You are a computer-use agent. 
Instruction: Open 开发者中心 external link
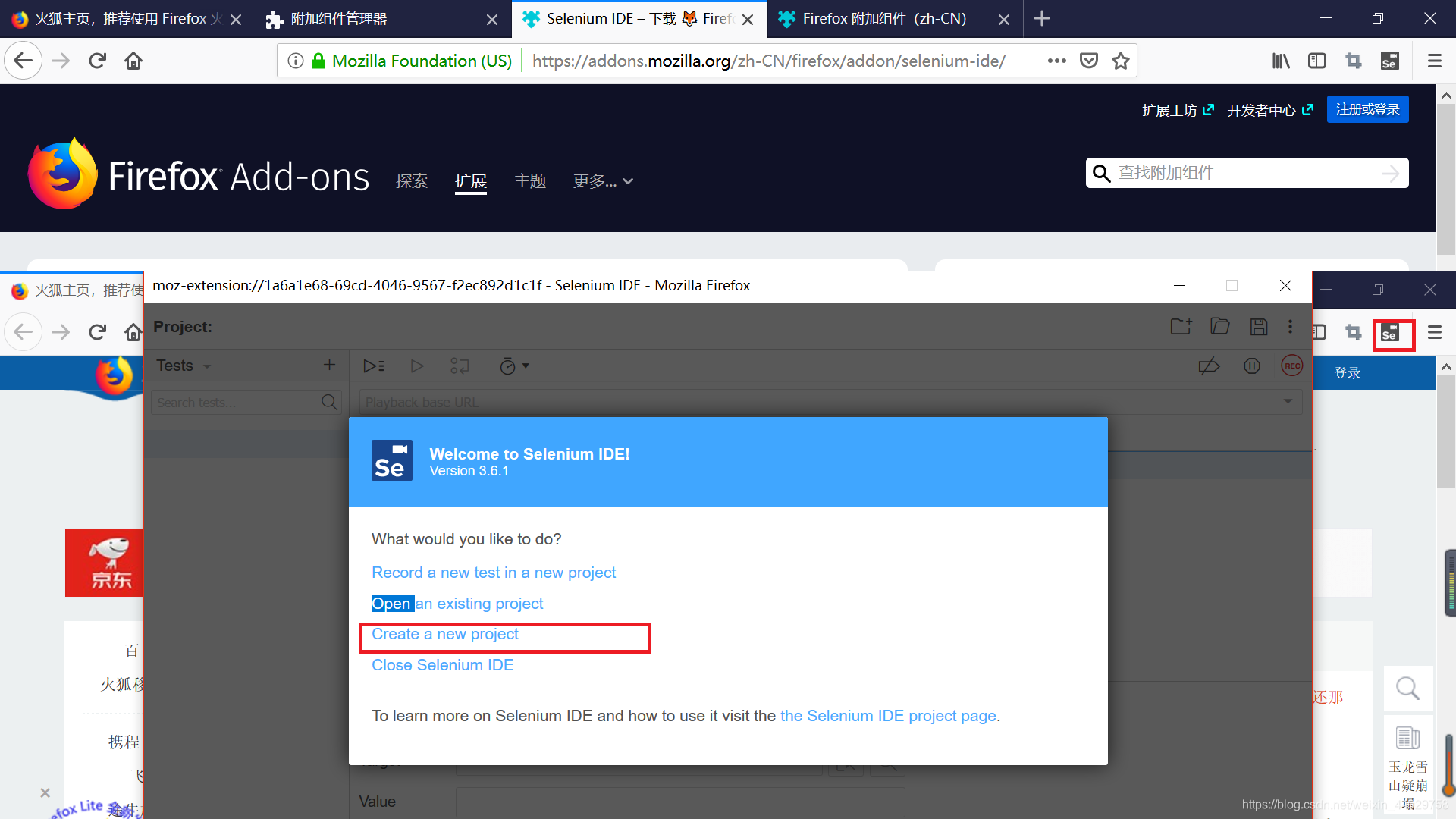pos(1270,111)
